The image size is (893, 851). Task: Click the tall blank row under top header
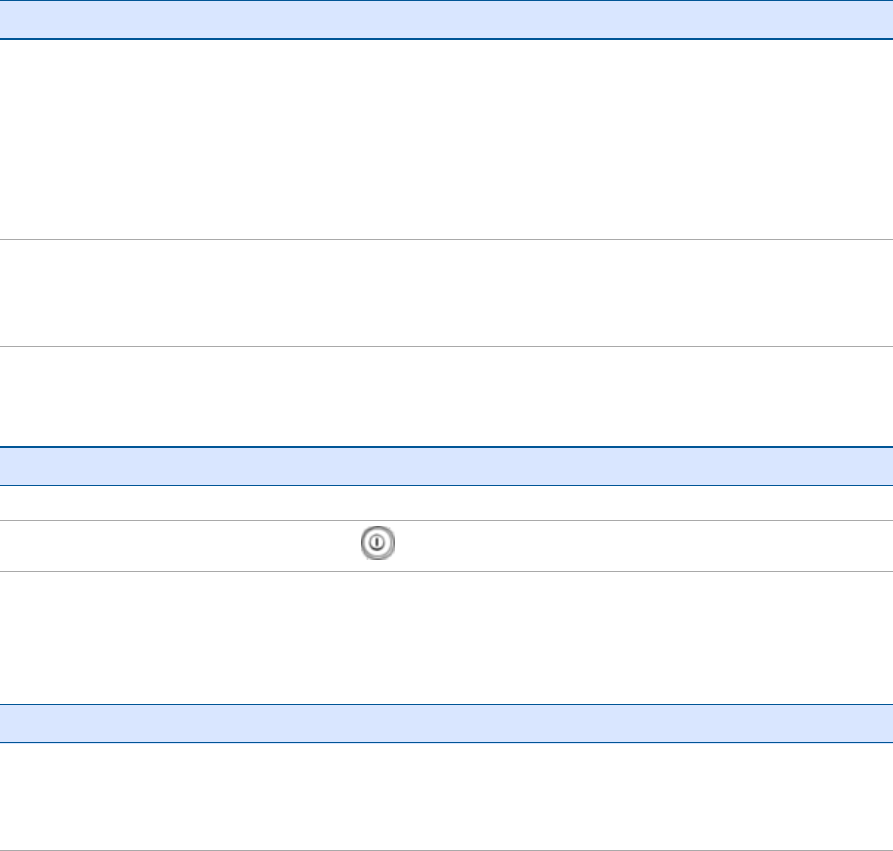point(446,139)
